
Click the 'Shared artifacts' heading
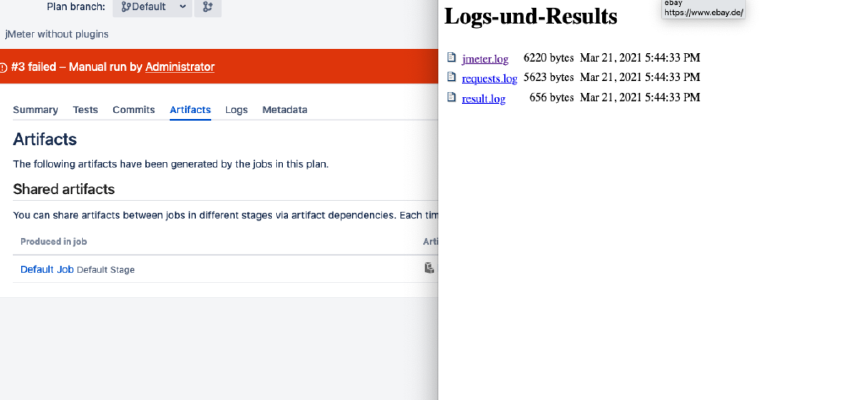[64, 189]
